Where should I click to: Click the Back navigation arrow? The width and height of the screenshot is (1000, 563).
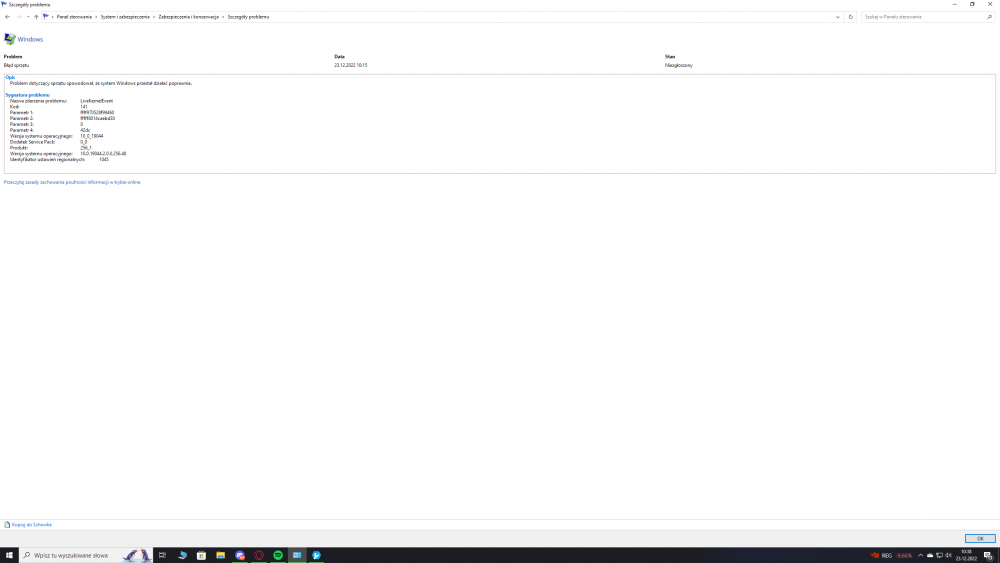[x=7, y=17]
